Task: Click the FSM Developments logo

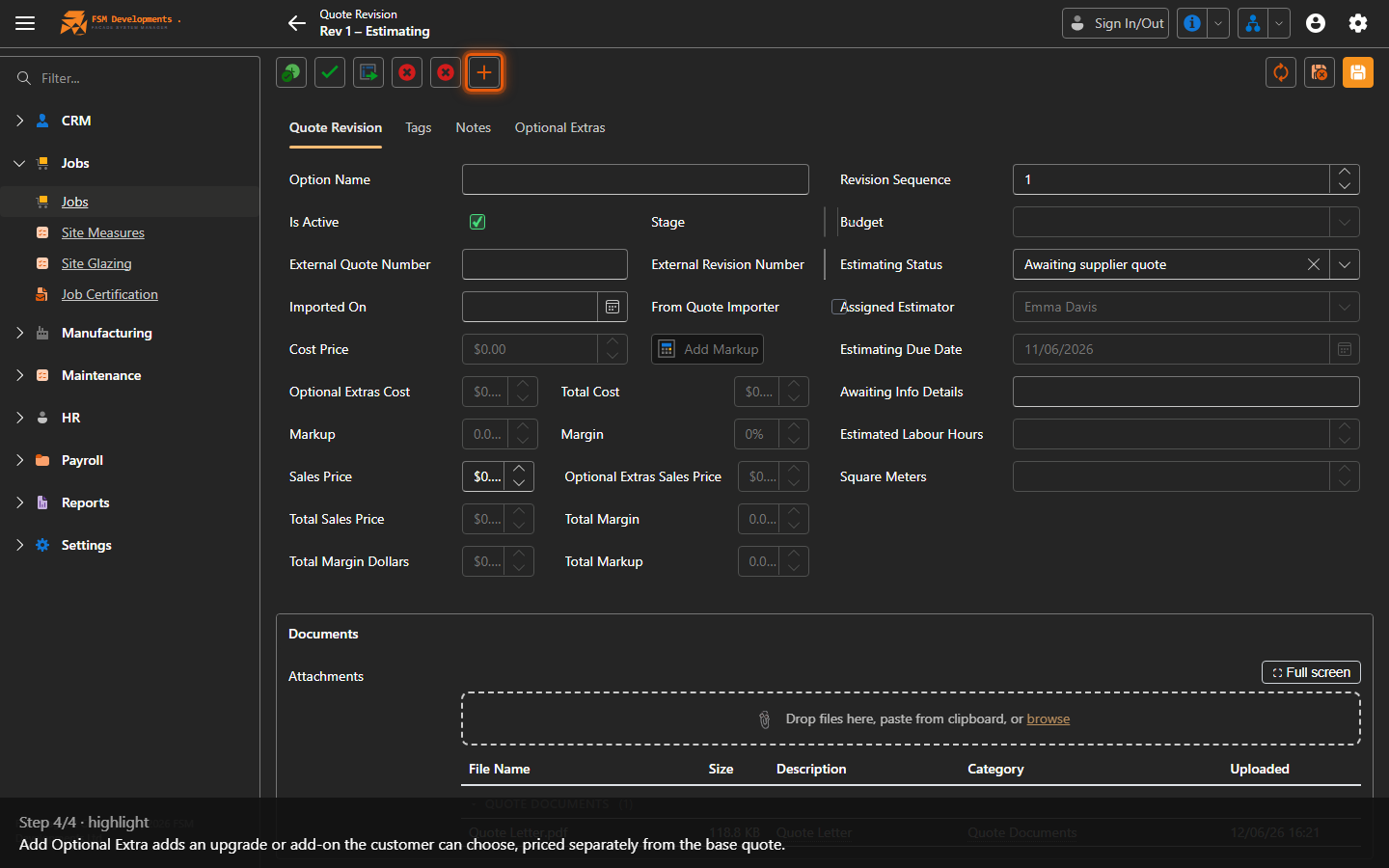Action: pyautogui.click(x=120, y=22)
